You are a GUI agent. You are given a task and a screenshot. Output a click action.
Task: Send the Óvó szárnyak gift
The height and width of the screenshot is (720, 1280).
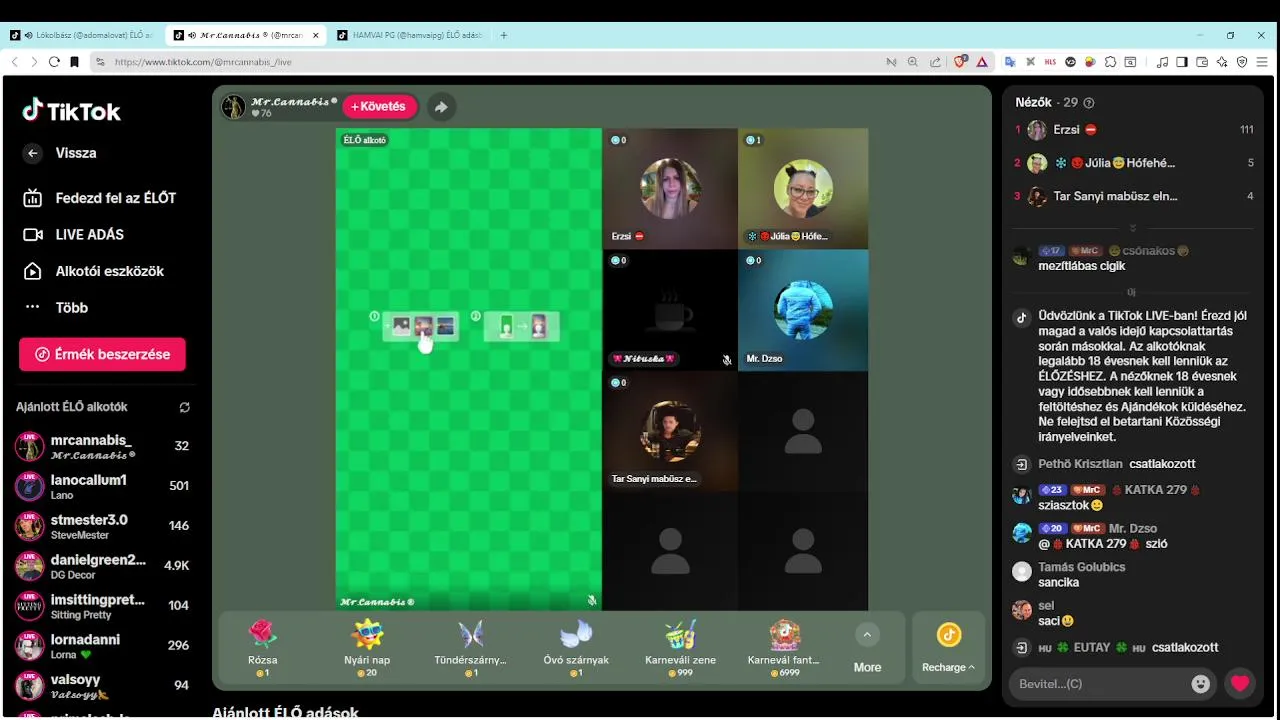pos(576,647)
